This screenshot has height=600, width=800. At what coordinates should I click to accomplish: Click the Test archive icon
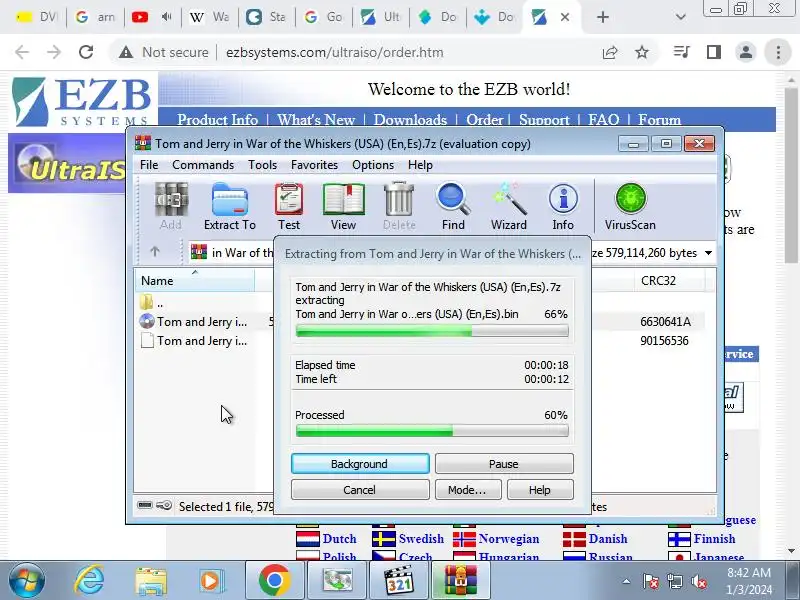point(289,206)
